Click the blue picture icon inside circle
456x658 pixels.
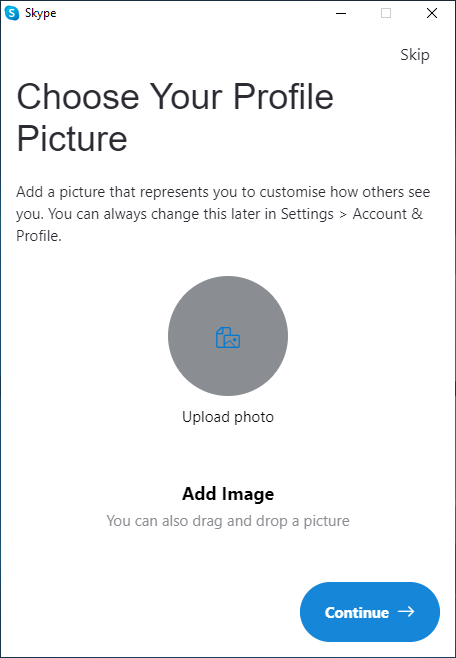tap(228, 338)
